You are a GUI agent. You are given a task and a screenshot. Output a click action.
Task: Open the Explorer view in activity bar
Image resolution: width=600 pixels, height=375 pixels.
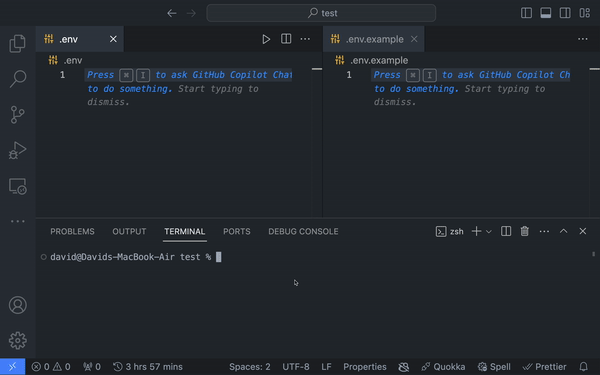pos(18,43)
